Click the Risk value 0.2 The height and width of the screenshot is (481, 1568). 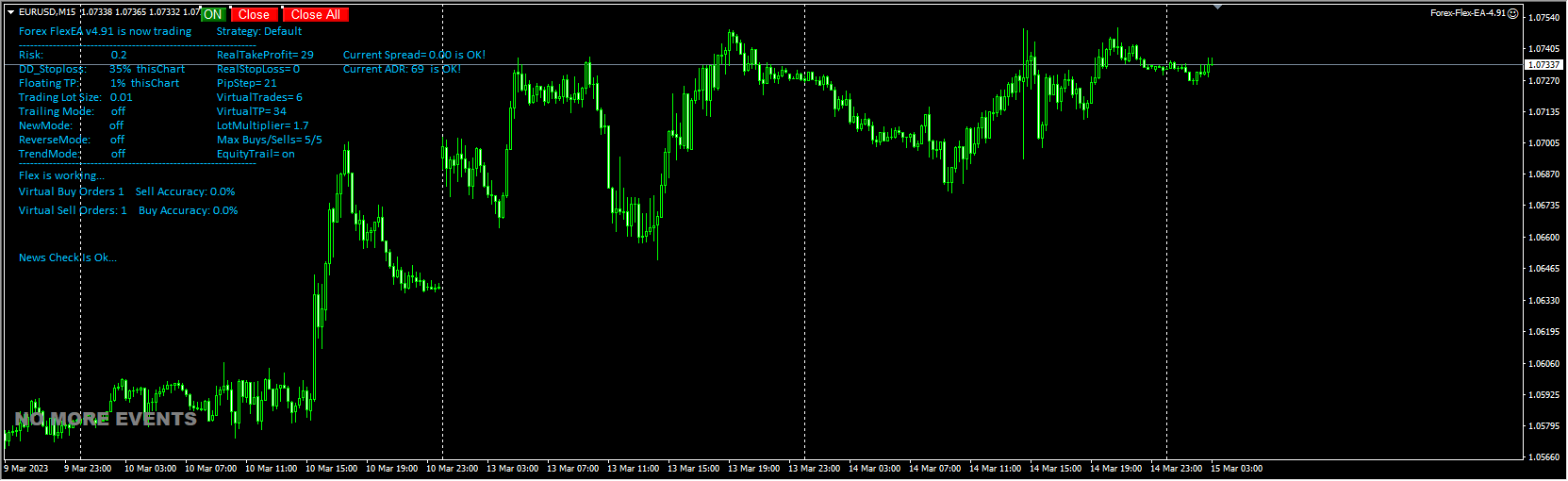[x=119, y=55]
